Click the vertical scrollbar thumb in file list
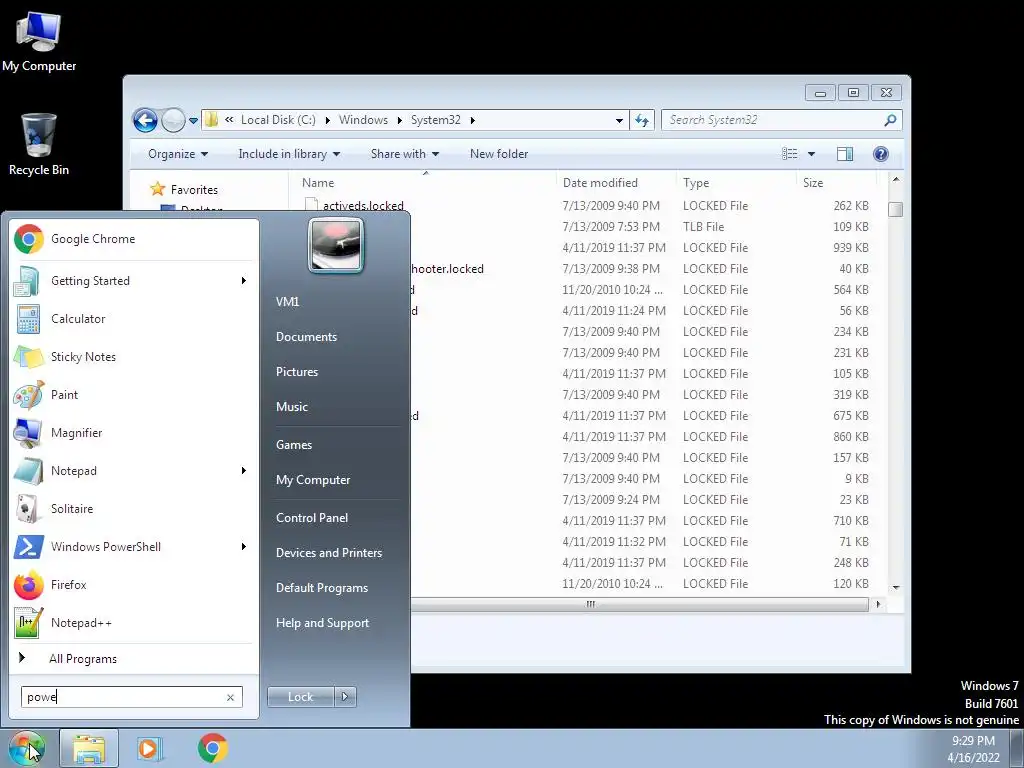This screenshot has height=768, width=1024. pyautogui.click(x=896, y=209)
